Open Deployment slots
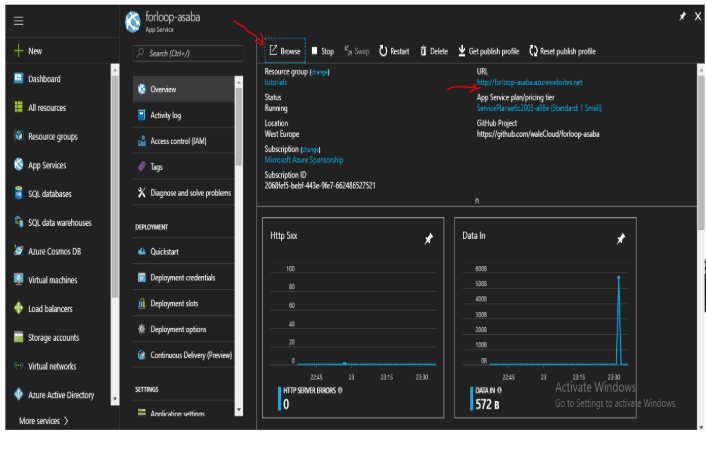706x465 pixels. click(x=184, y=303)
